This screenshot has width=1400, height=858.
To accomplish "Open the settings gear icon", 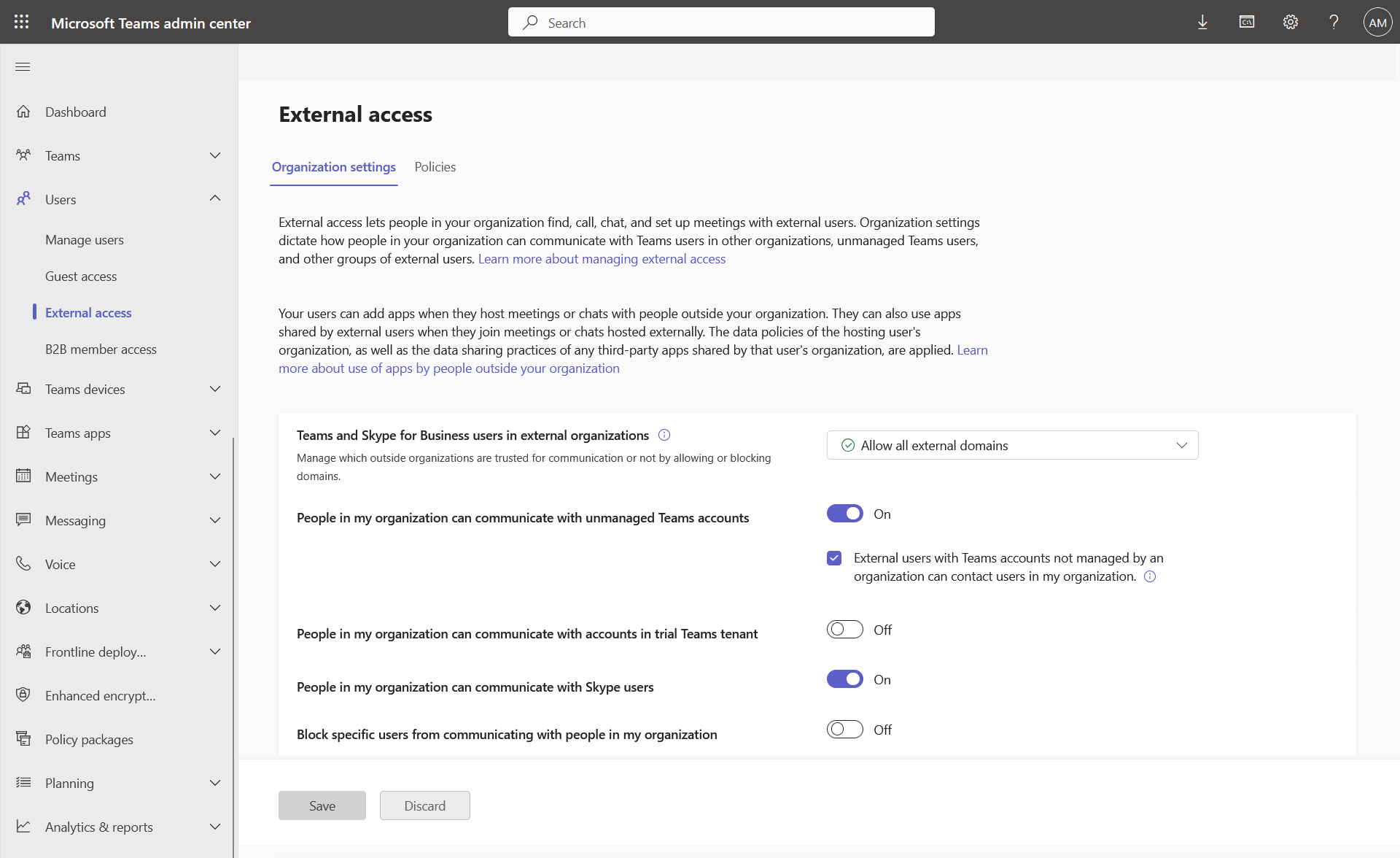I will [1290, 22].
